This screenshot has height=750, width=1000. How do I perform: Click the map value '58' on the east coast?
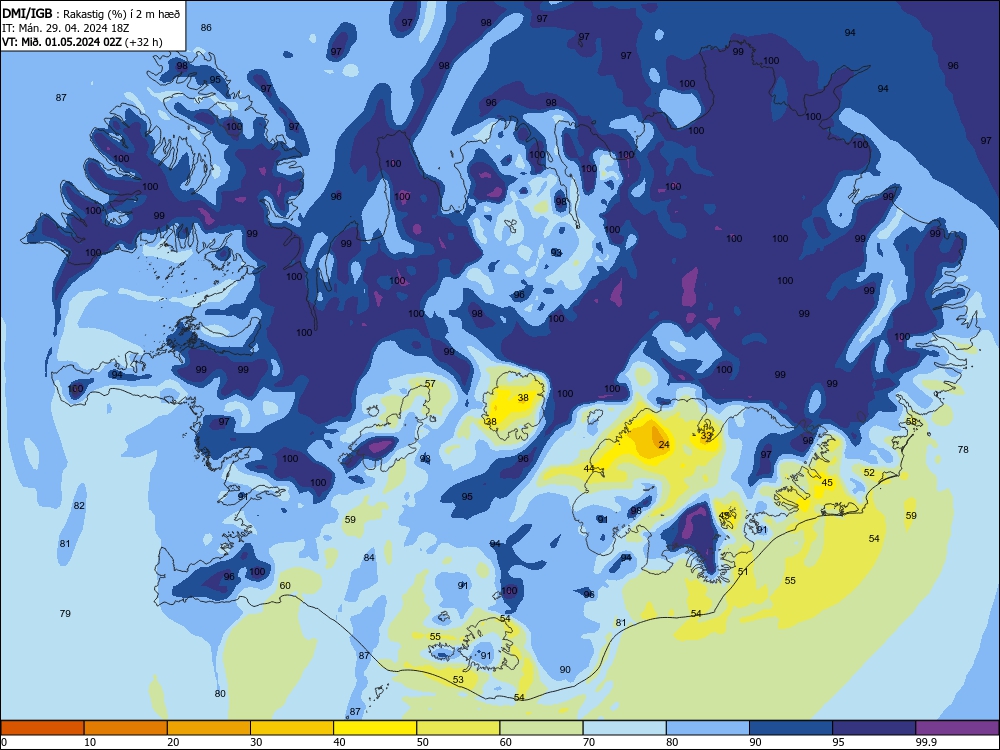911,422
